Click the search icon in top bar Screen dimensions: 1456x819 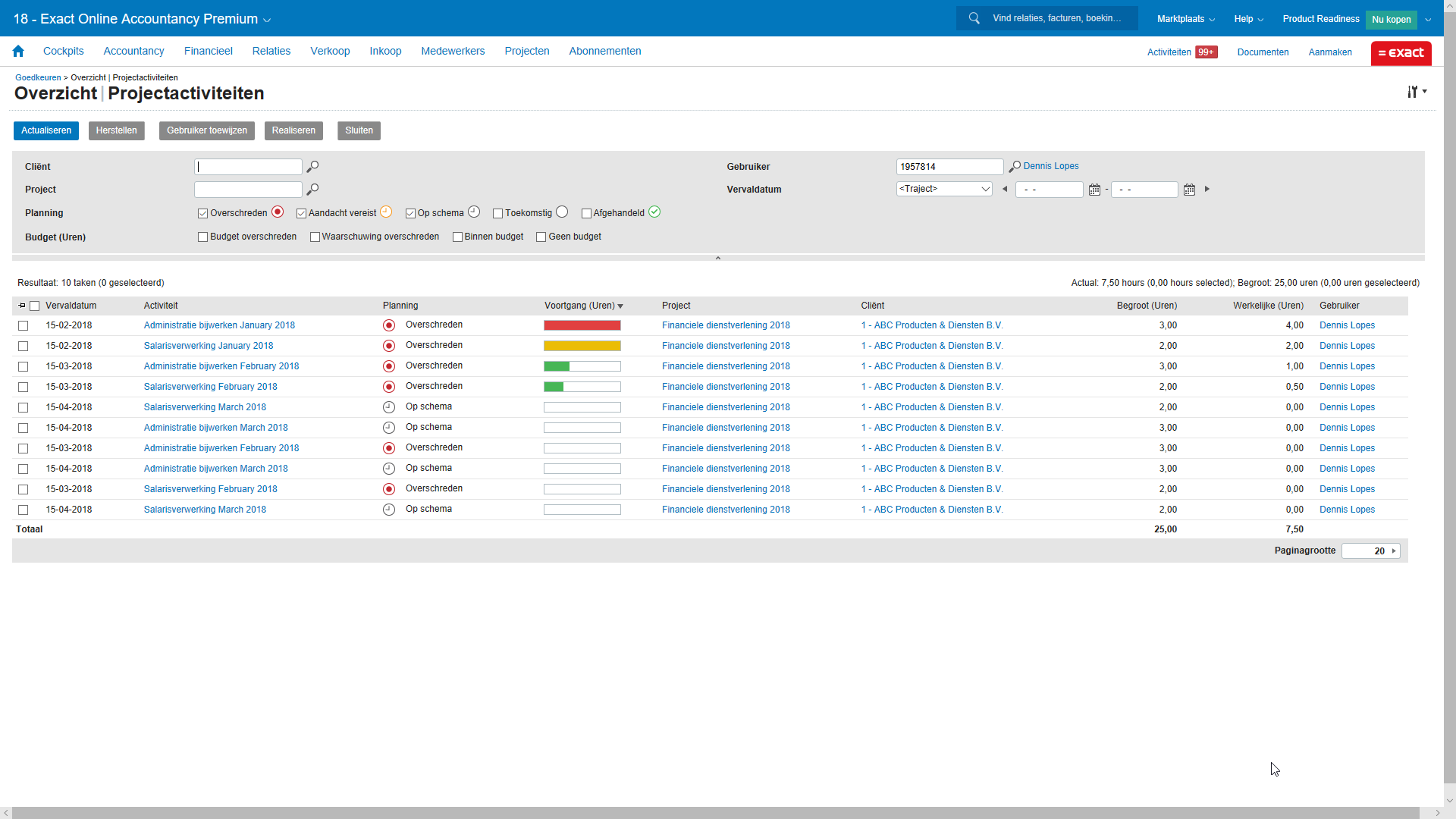[x=974, y=18]
